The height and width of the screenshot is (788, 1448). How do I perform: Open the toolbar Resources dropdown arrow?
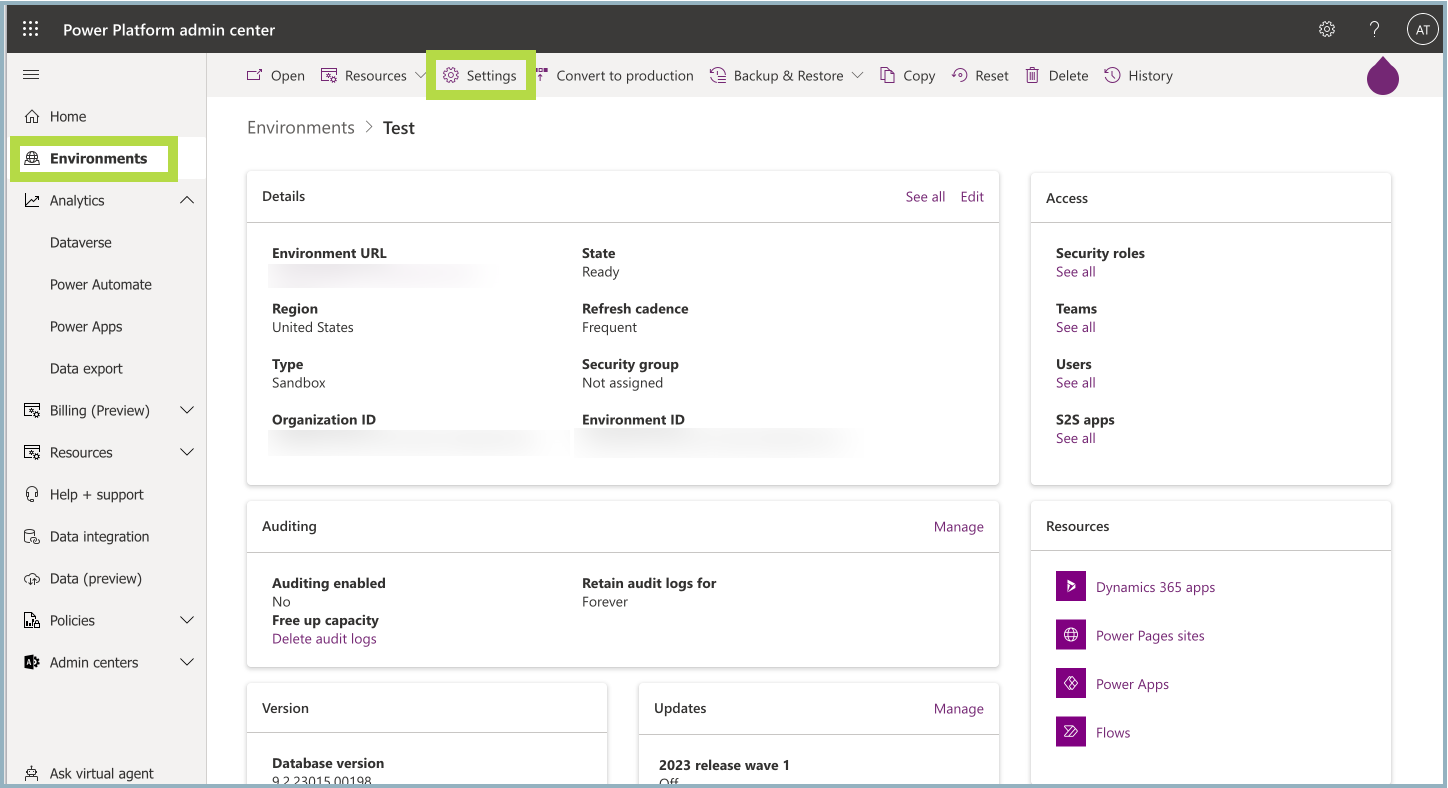point(421,76)
